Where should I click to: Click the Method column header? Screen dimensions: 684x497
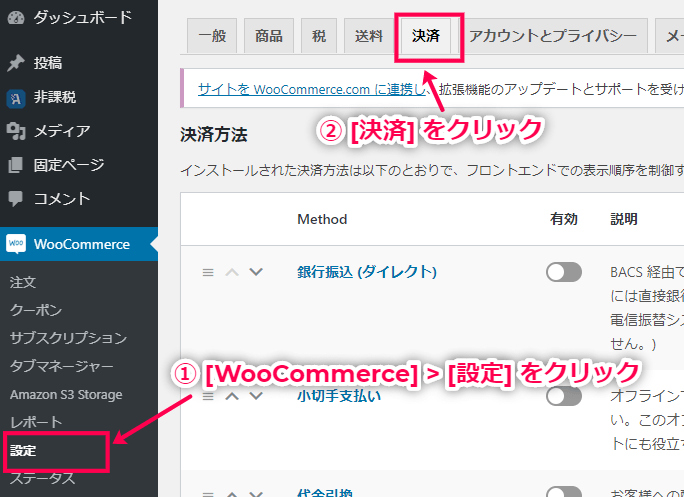(x=322, y=219)
